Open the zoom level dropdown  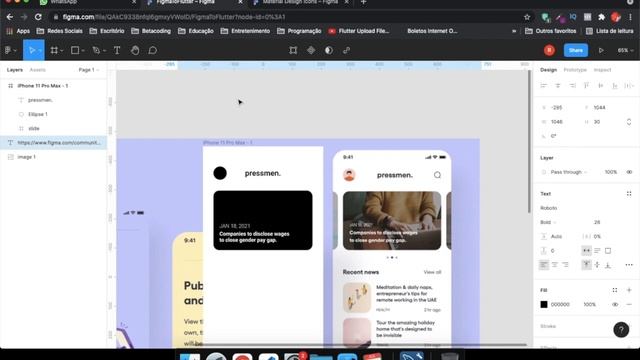click(625, 50)
